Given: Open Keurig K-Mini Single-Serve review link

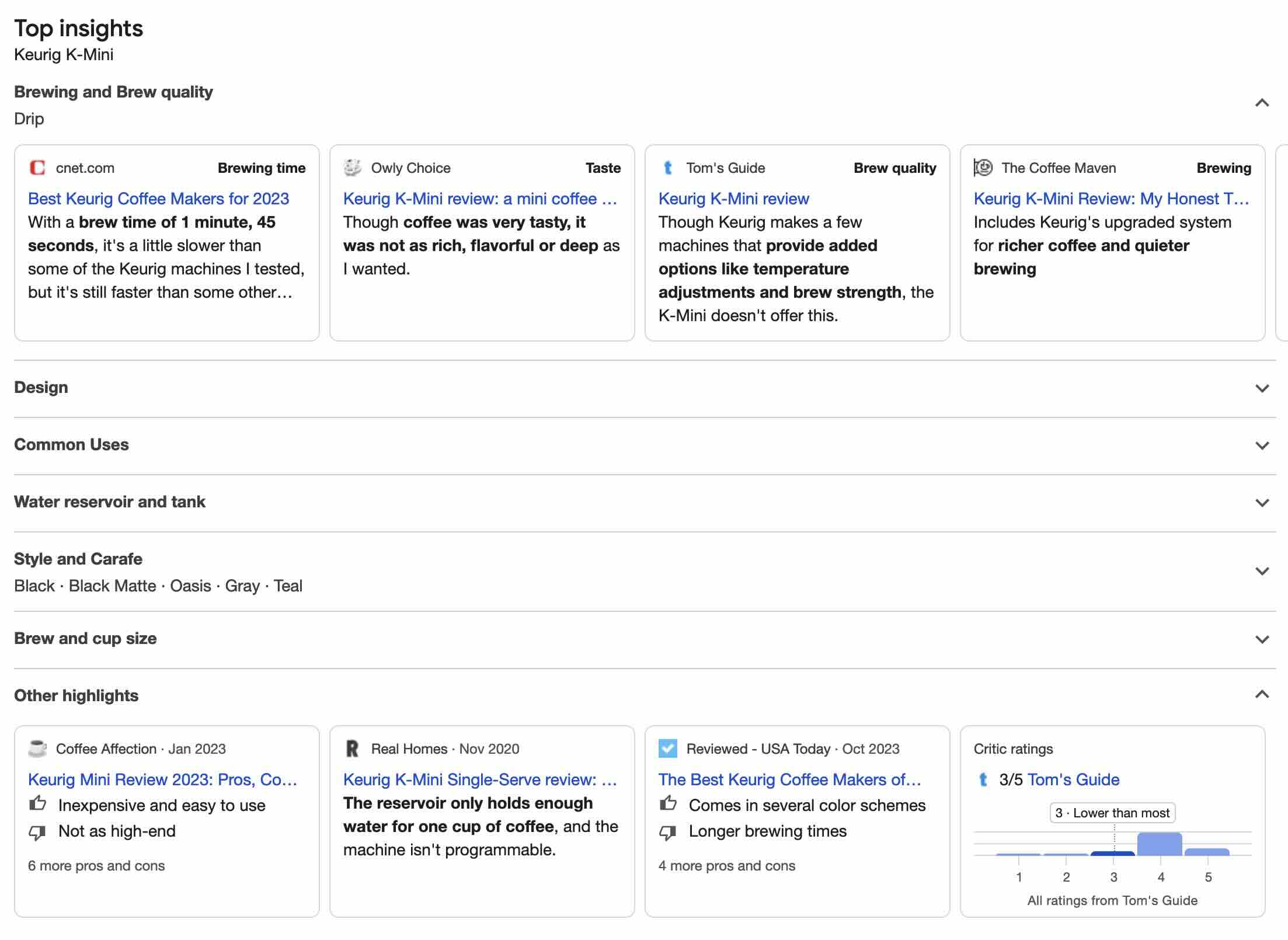Looking at the screenshot, I should [x=480, y=779].
